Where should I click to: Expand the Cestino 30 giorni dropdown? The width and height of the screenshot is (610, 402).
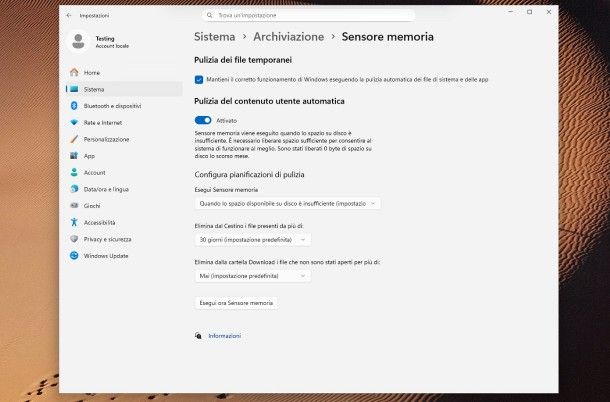click(253, 240)
